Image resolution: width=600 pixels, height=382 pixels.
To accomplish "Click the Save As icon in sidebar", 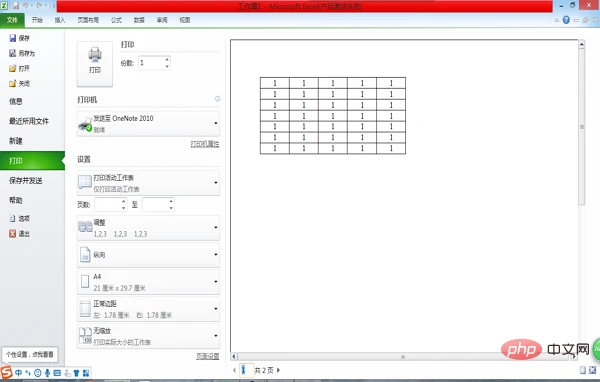I will click(13, 53).
